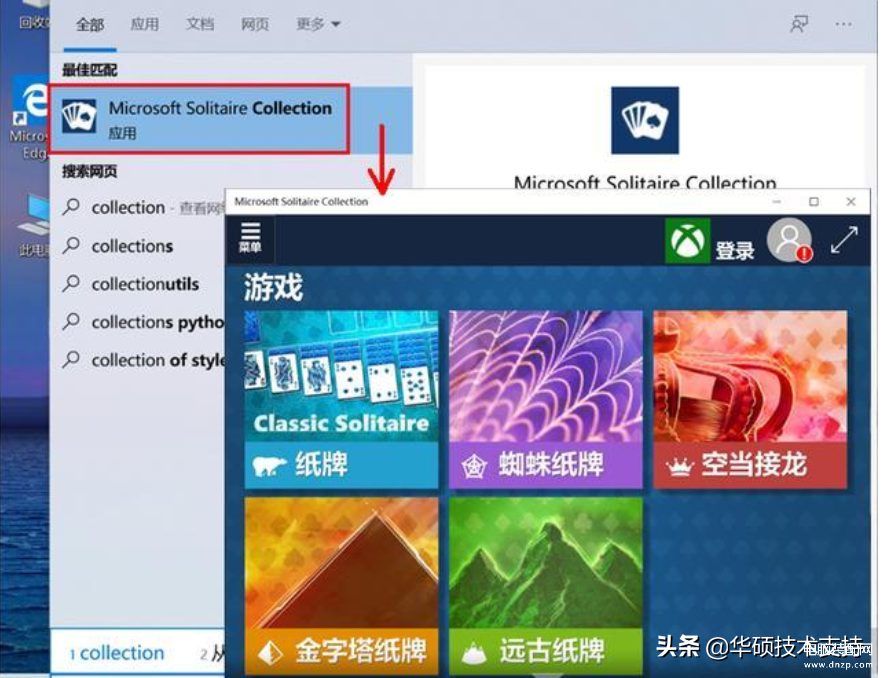Open the 空当接龙 FreeCell game tile
This screenshot has height=678, width=883.
tap(750, 399)
